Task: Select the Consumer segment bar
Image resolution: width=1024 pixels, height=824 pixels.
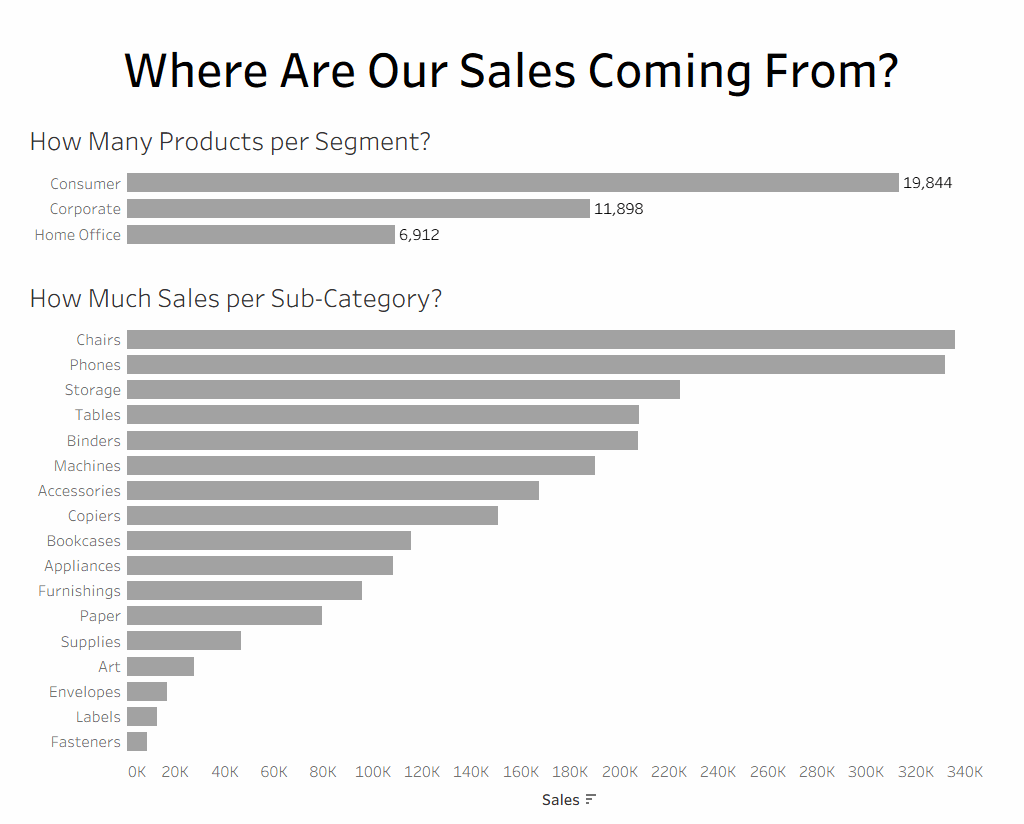Action: coord(512,183)
